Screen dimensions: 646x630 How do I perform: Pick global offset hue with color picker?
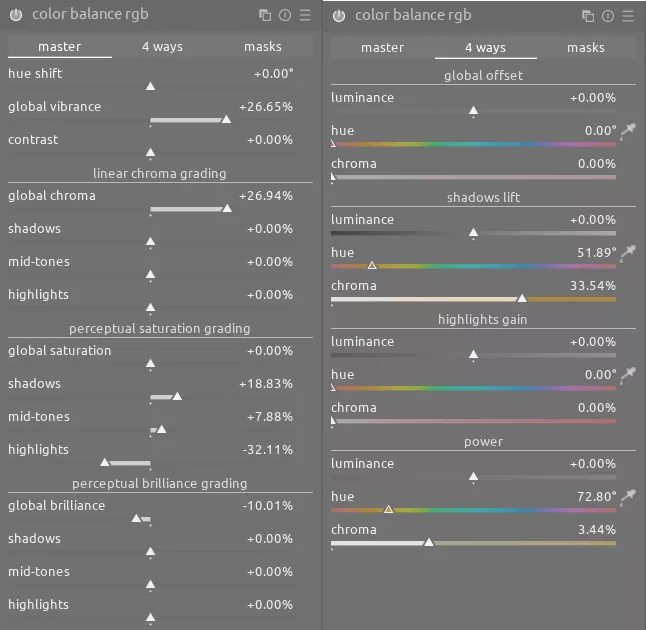point(628,131)
